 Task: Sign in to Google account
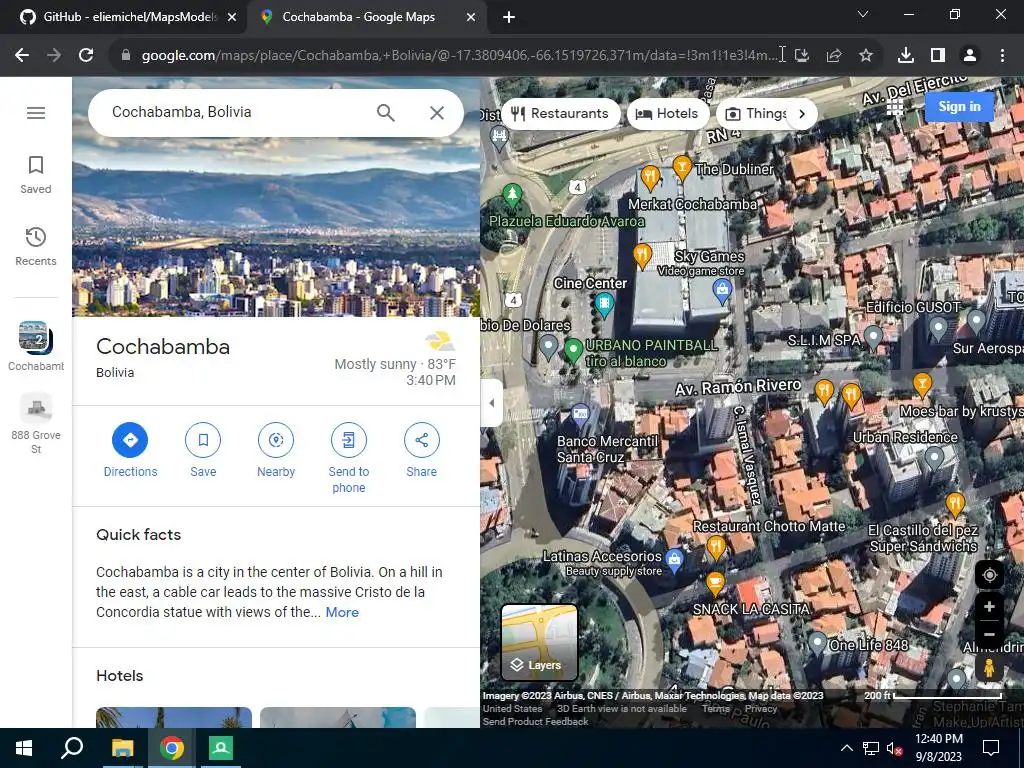[x=959, y=106]
